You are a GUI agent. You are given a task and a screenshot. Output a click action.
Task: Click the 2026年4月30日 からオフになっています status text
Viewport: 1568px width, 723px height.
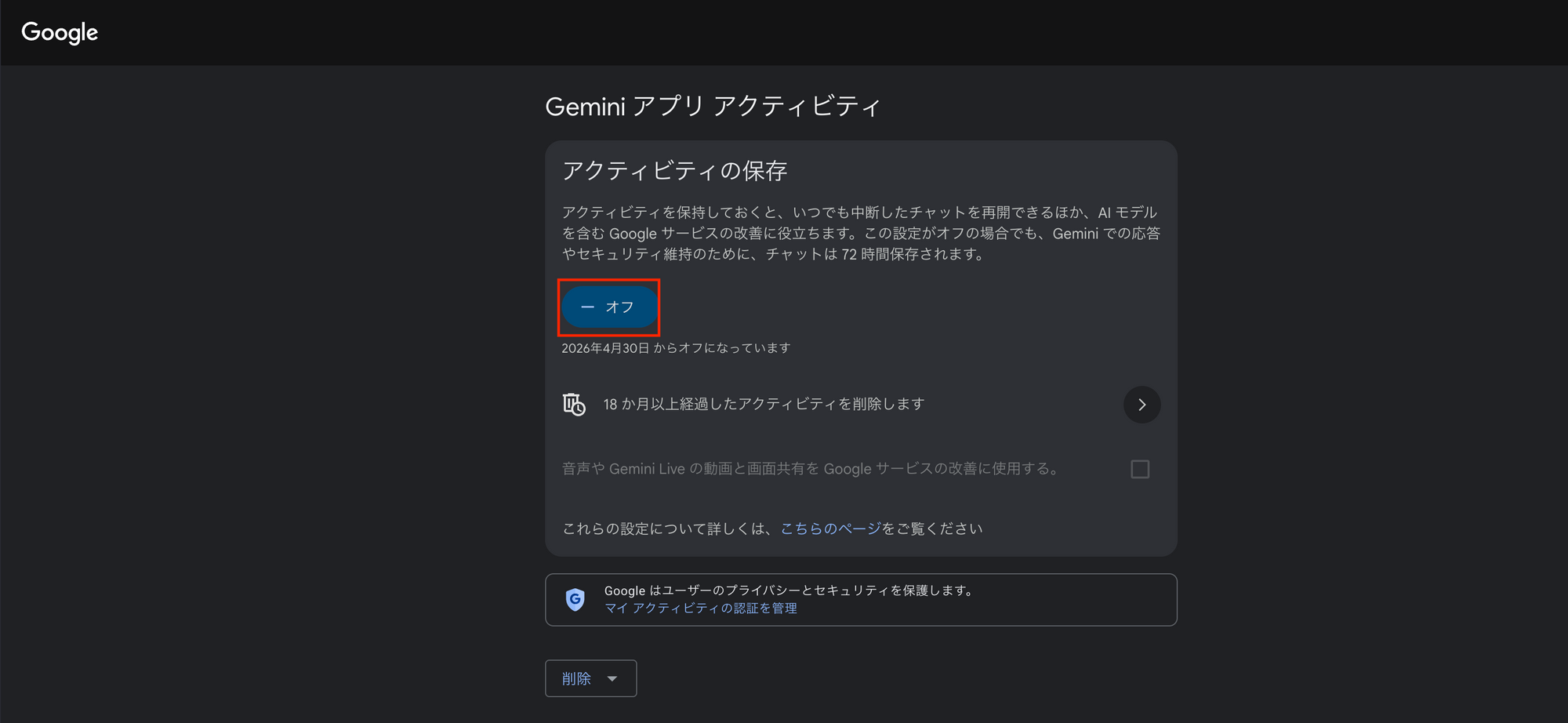(676, 348)
